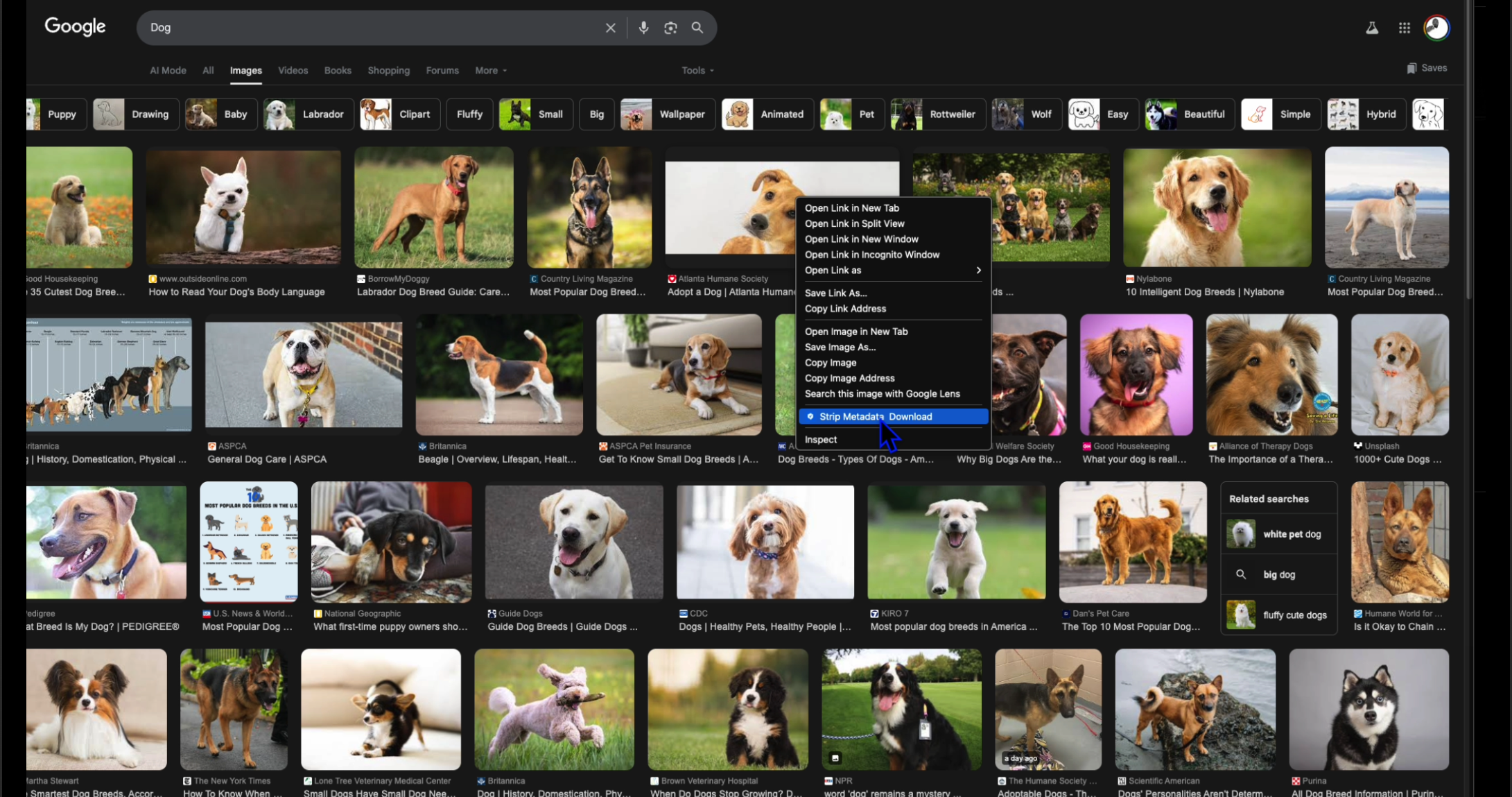Image resolution: width=1512 pixels, height=797 pixels.
Task: Filter results by Easy chip
Action: [1103, 114]
